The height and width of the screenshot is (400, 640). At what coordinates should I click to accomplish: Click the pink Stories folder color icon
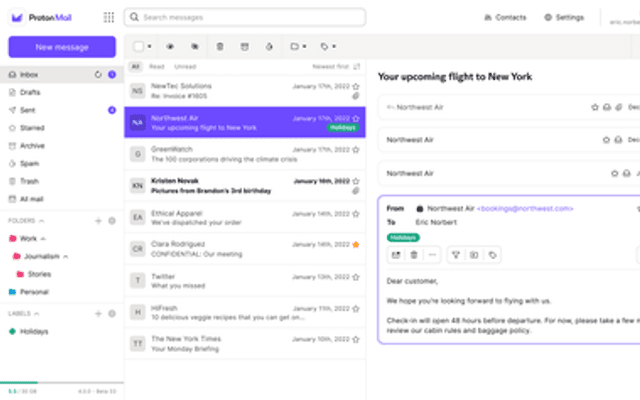pyautogui.click(x=20, y=274)
